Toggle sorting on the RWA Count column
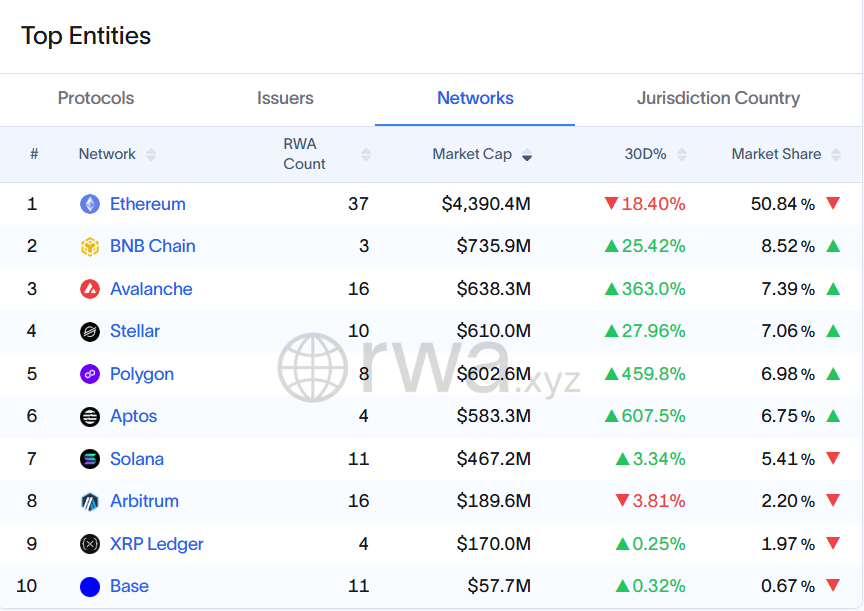The image size is (864, 611). pos(366,155)
